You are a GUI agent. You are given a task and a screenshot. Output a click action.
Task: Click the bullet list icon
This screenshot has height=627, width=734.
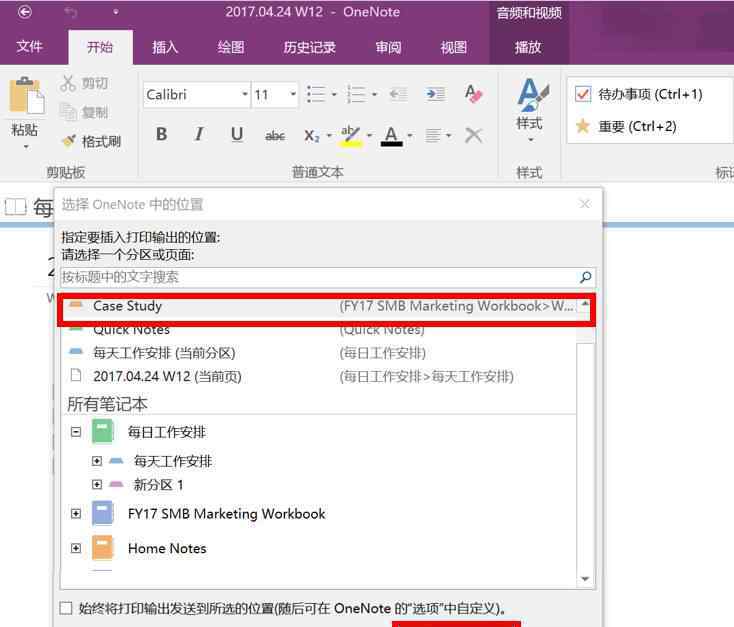coord(316,94)
